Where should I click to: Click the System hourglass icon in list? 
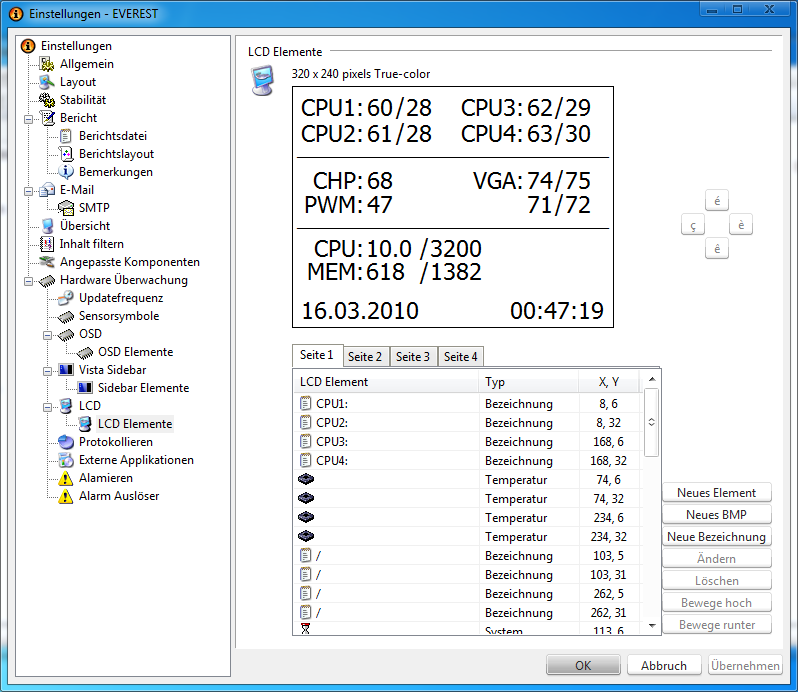(305, 629)
